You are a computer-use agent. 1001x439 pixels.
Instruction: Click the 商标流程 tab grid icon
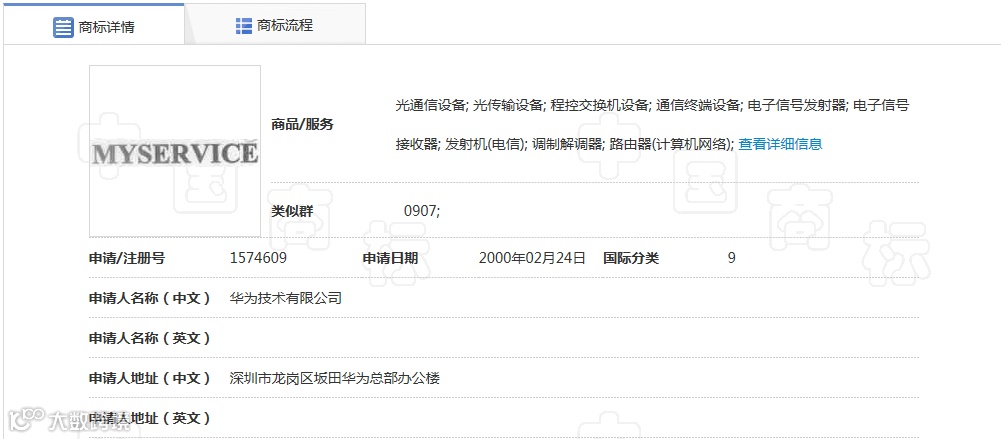coord(244,26)
